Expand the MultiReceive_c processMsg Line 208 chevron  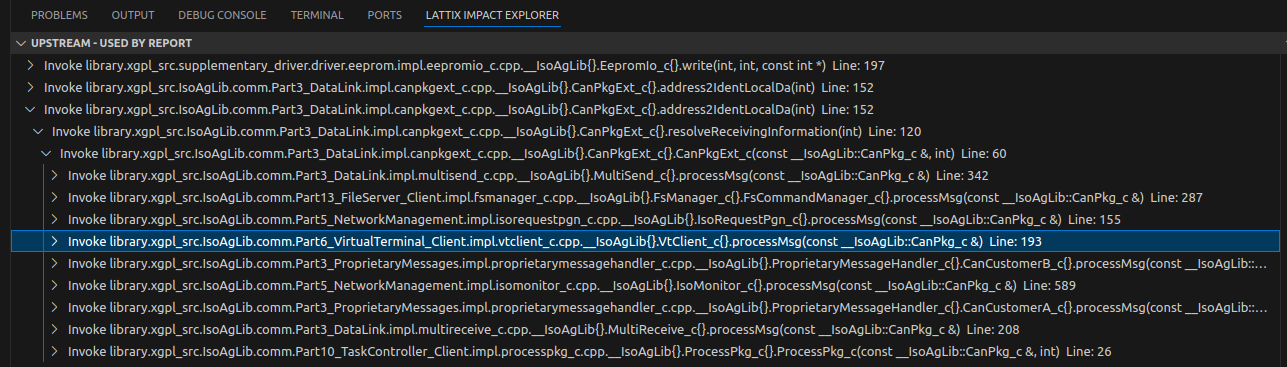[x=55, y=329]
